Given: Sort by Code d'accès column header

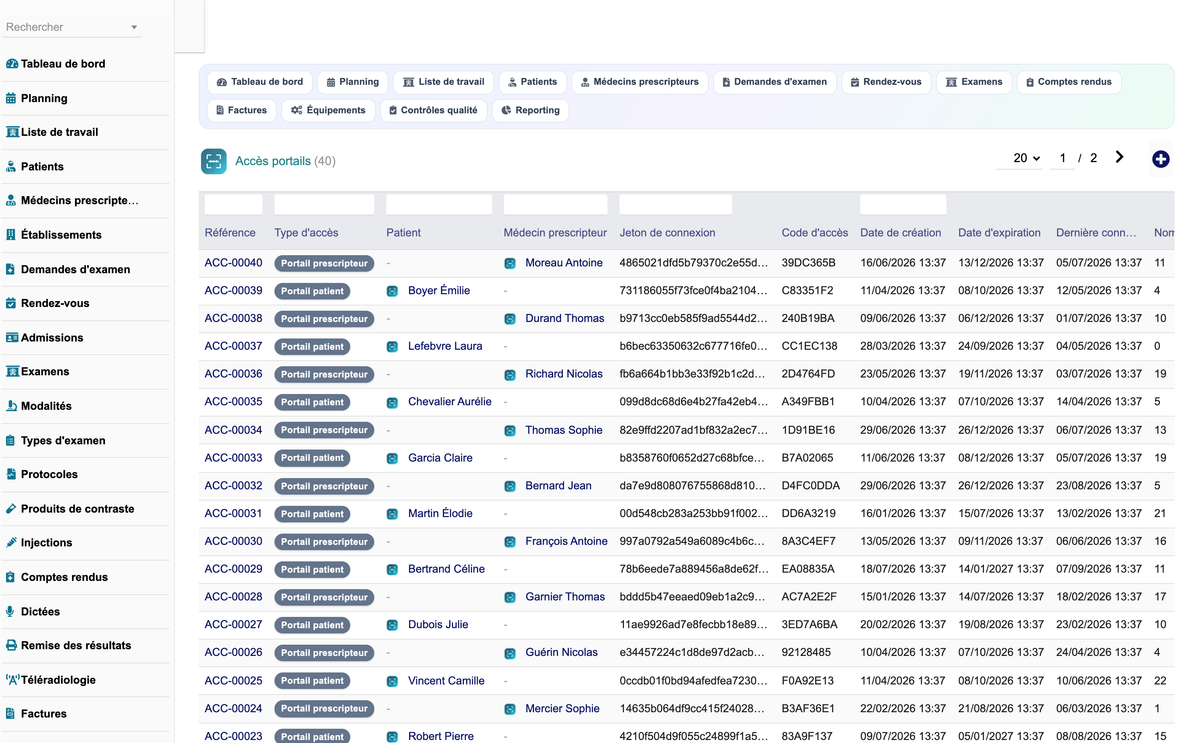Looking at the screenshot, I should pos(815,233).
